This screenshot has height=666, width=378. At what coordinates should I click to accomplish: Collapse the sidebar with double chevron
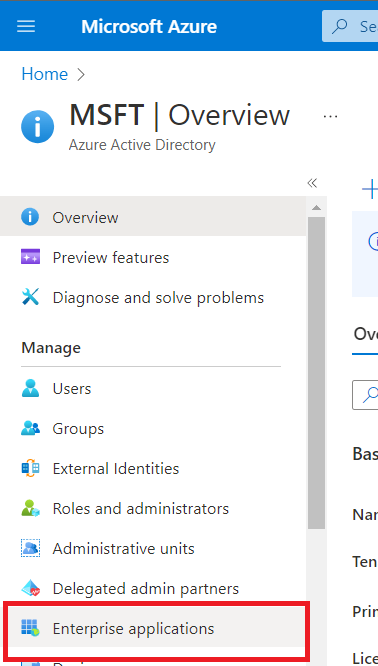tap(312, 183)
